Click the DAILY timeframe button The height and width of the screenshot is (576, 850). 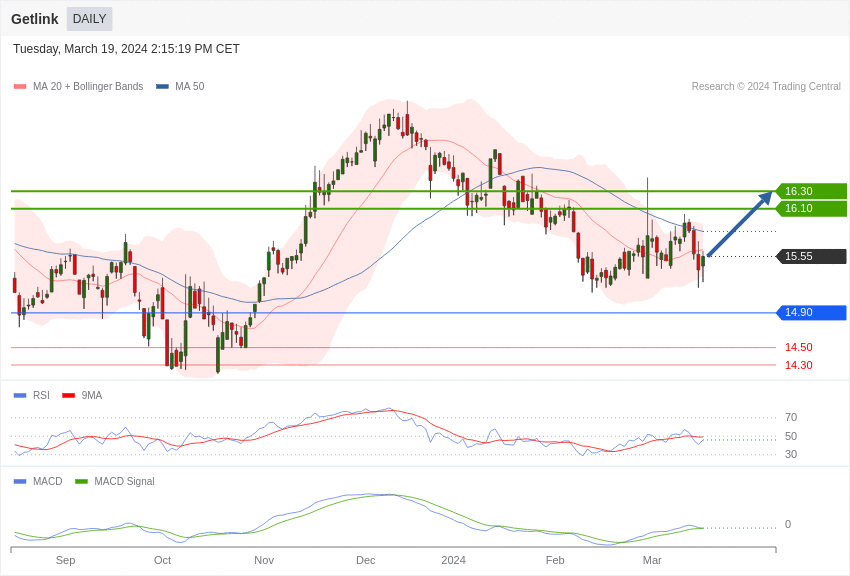coord(89,19)
